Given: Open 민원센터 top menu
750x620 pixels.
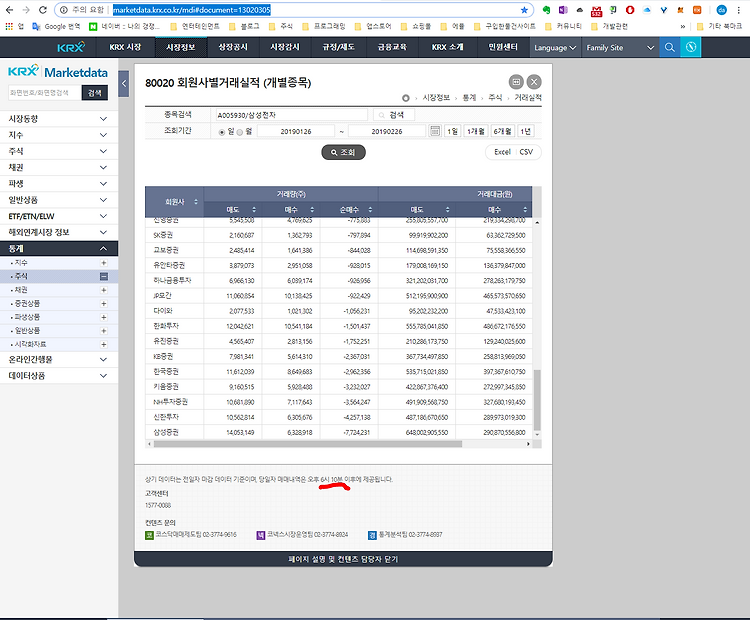Looking at the screenshot, I should coord(503,47).
